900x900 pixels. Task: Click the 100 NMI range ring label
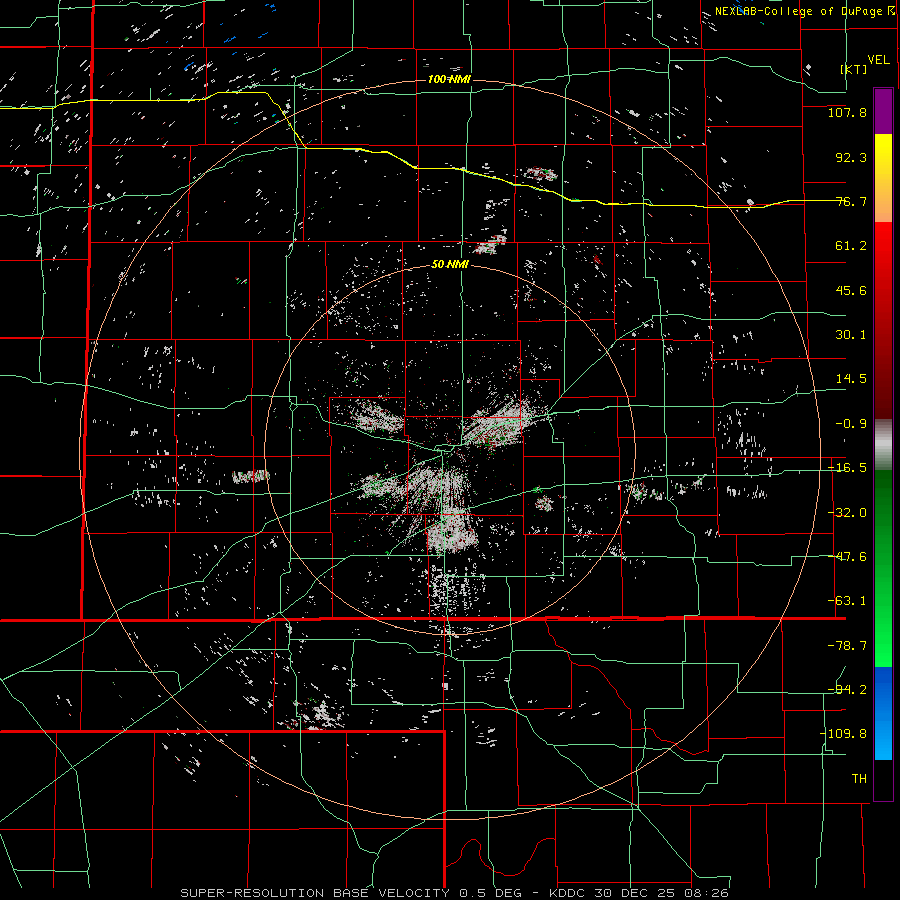[x=449, y=79]
